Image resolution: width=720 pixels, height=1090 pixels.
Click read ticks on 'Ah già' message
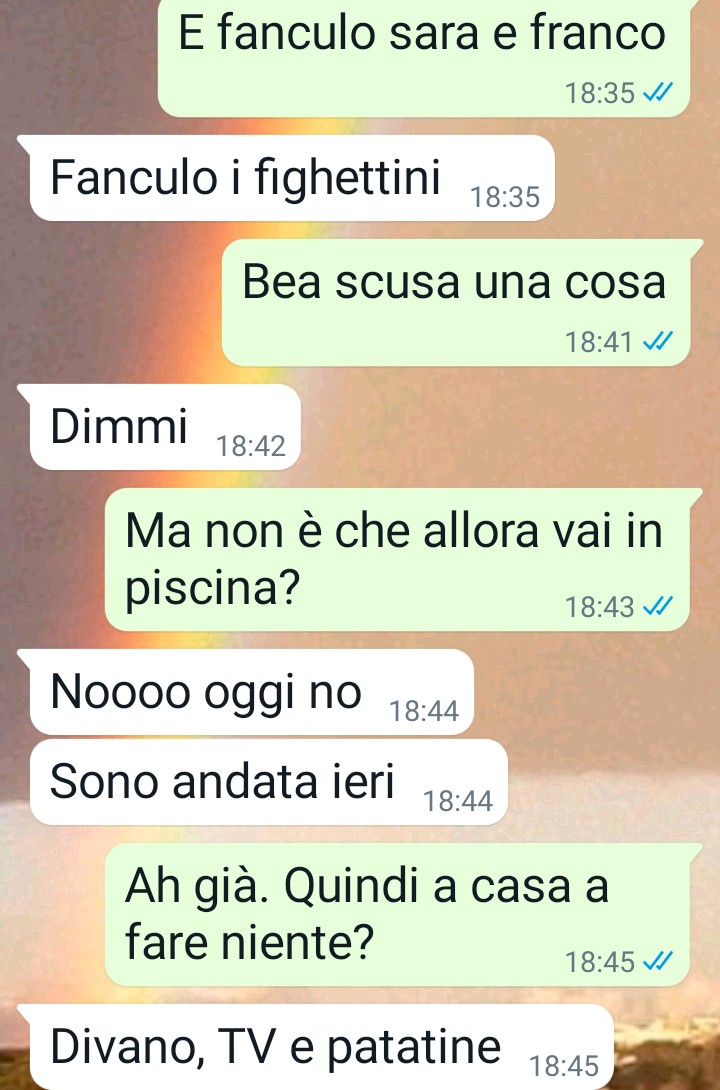coord(657,961)
